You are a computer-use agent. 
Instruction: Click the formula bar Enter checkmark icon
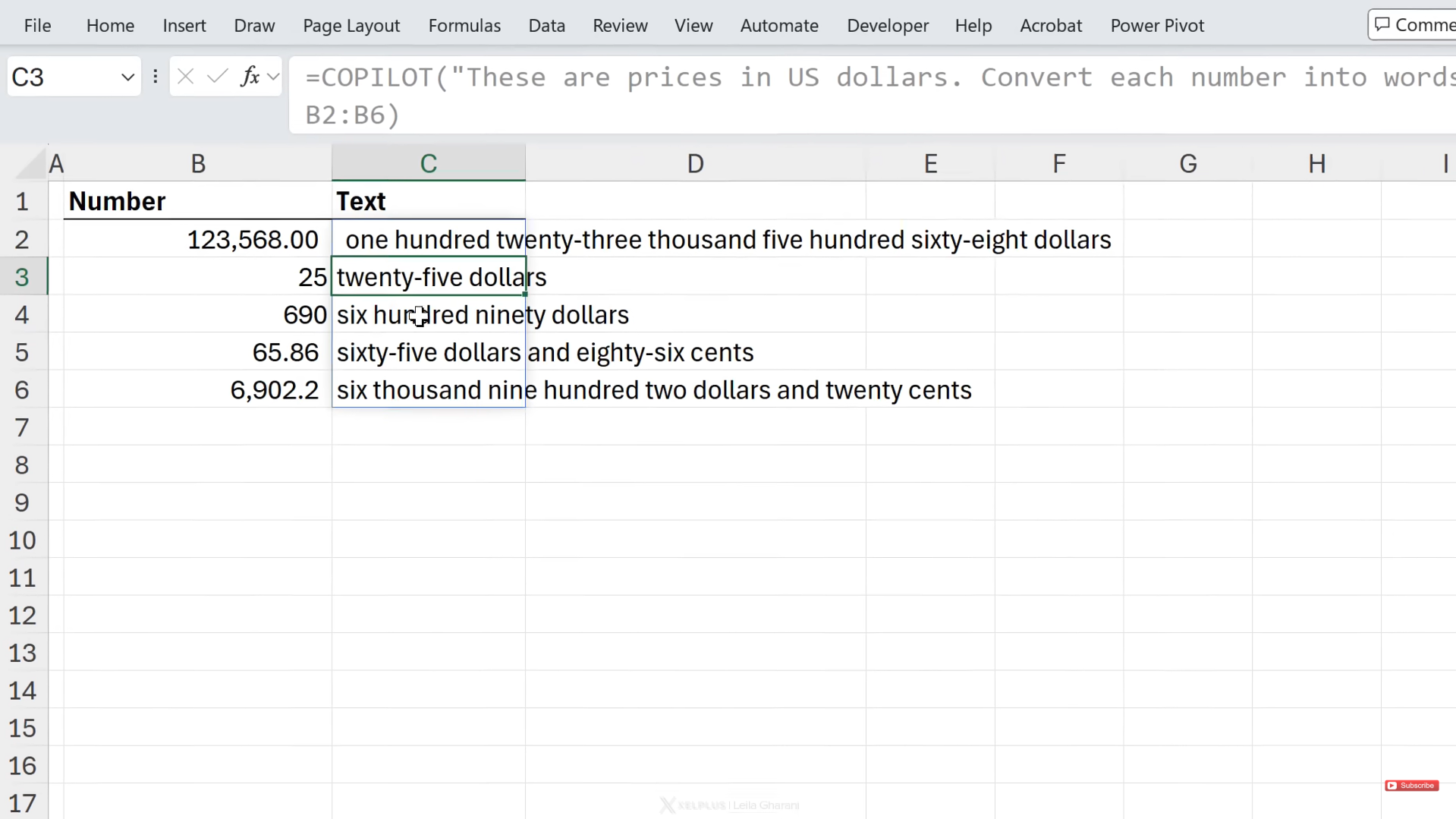217,77
